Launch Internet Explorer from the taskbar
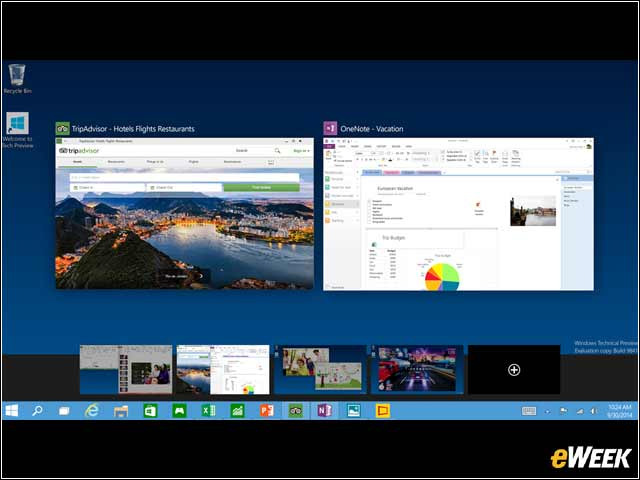This screenshot has width=640, height=480. pyautogui.click(x=92, y=411)
